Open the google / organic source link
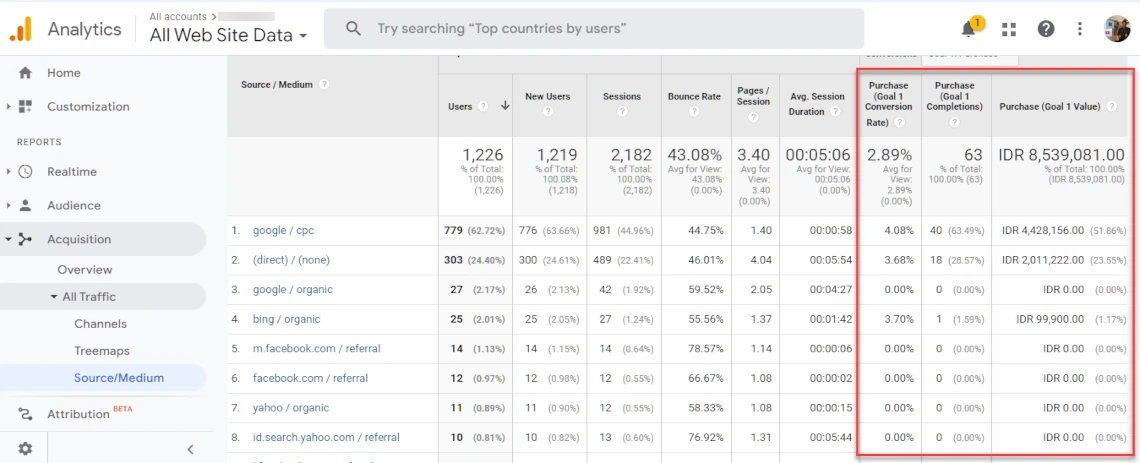This screenshot has height=463, width=1140. [293, 289]
